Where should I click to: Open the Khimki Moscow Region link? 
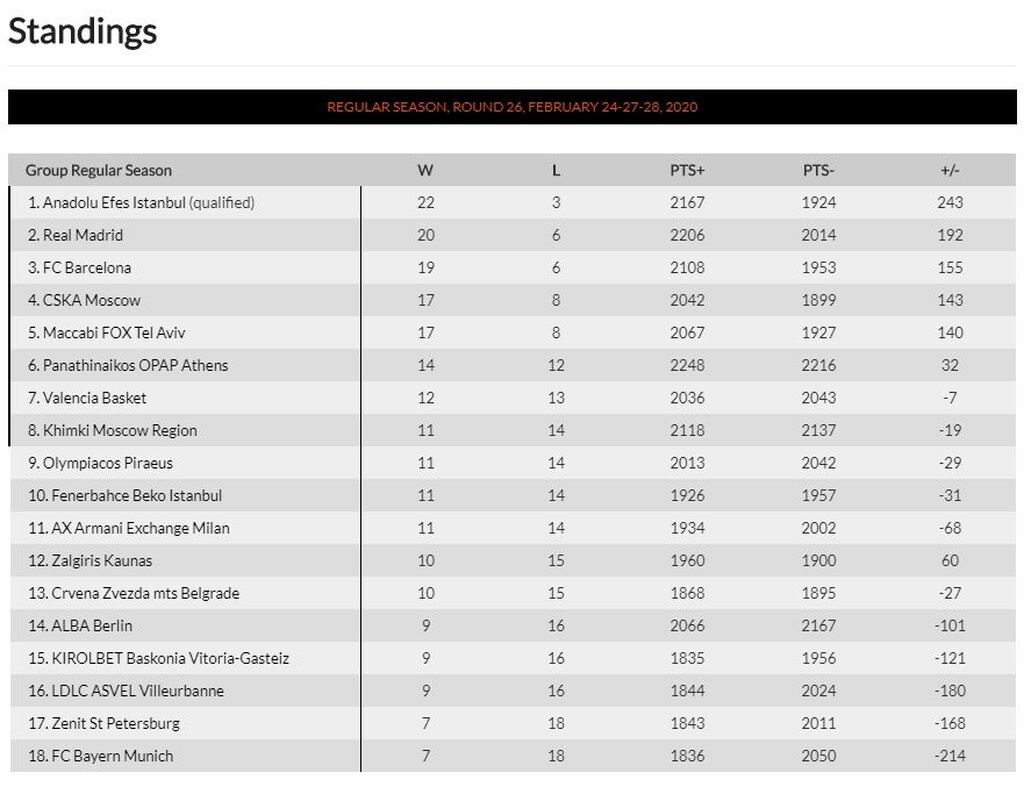[x=120, y=431]
